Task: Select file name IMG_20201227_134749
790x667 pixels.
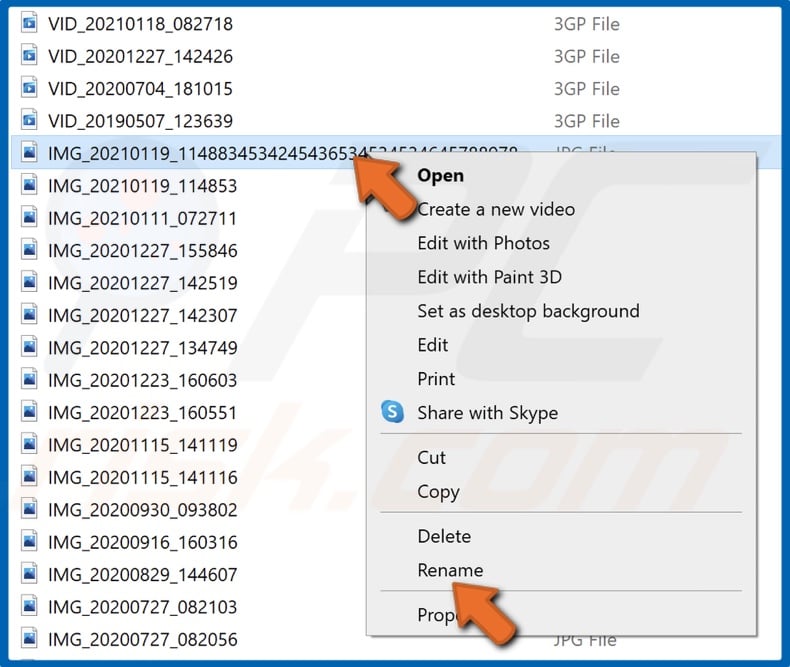Action: point(143,348)
